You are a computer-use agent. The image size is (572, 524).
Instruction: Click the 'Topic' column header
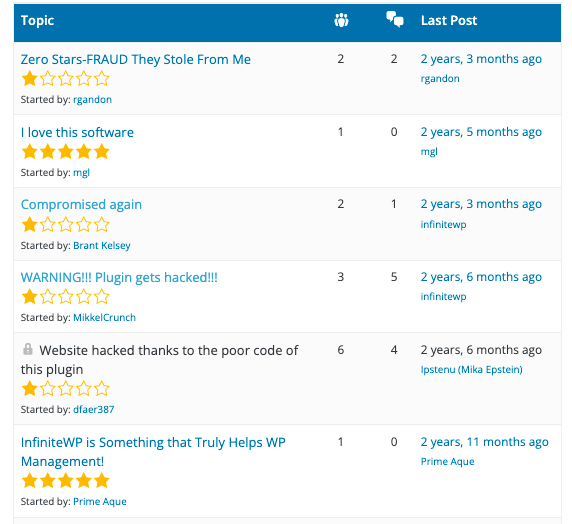[37, 20]
